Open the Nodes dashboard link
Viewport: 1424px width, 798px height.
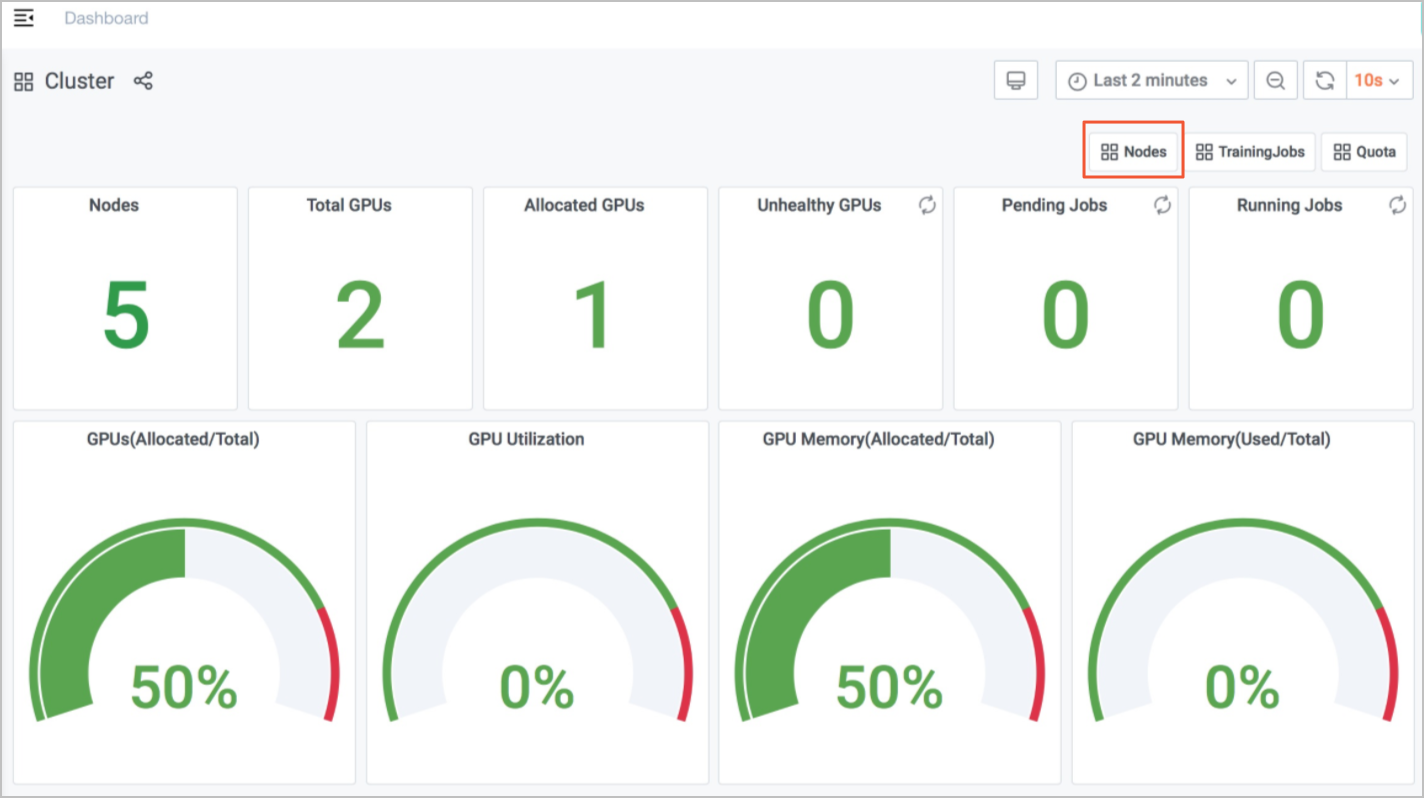pyautogui.click(x=1134, y=152)
